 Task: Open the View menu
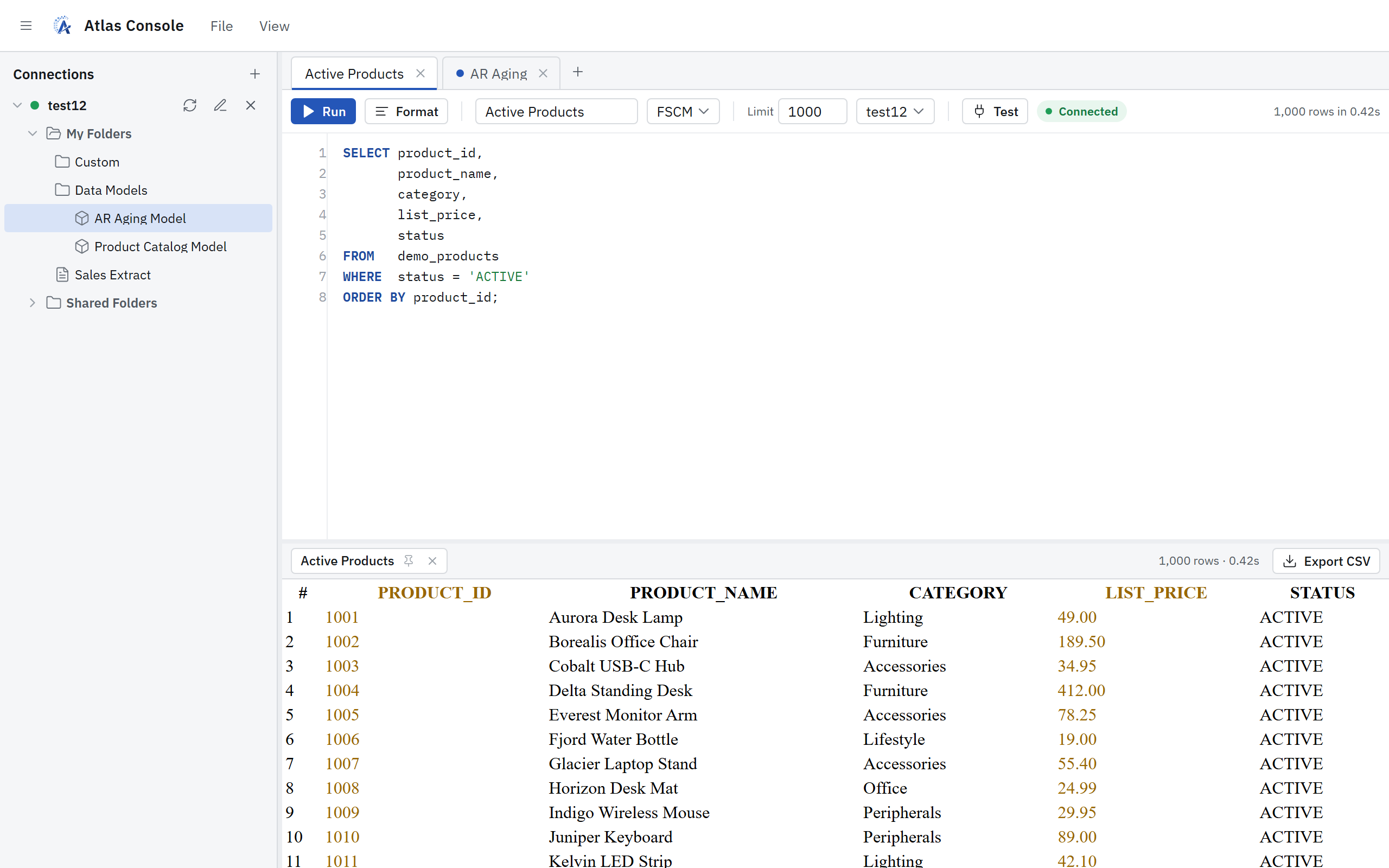(x=275, y=27)
